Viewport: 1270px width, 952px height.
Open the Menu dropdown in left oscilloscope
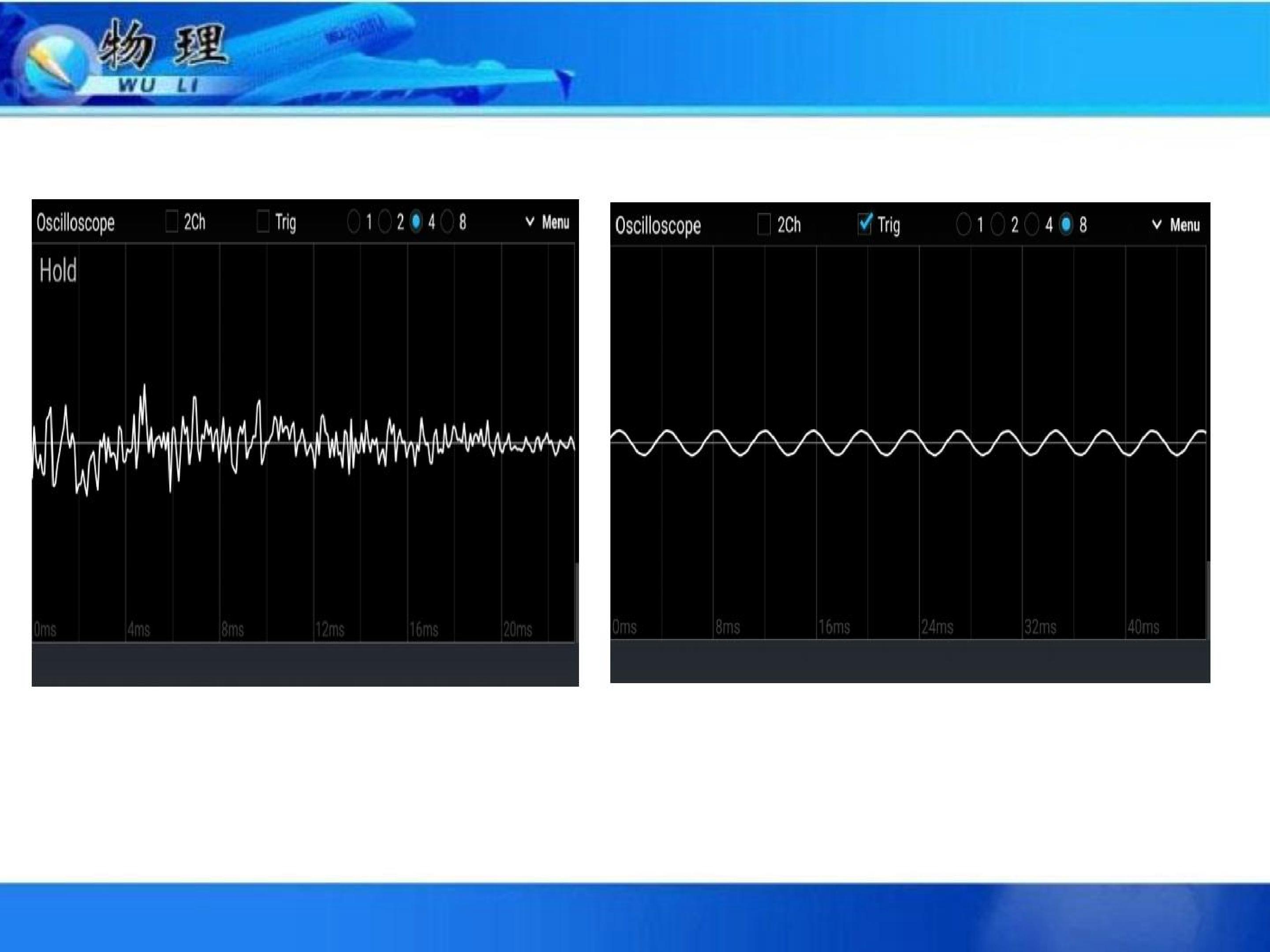point(547,222)
